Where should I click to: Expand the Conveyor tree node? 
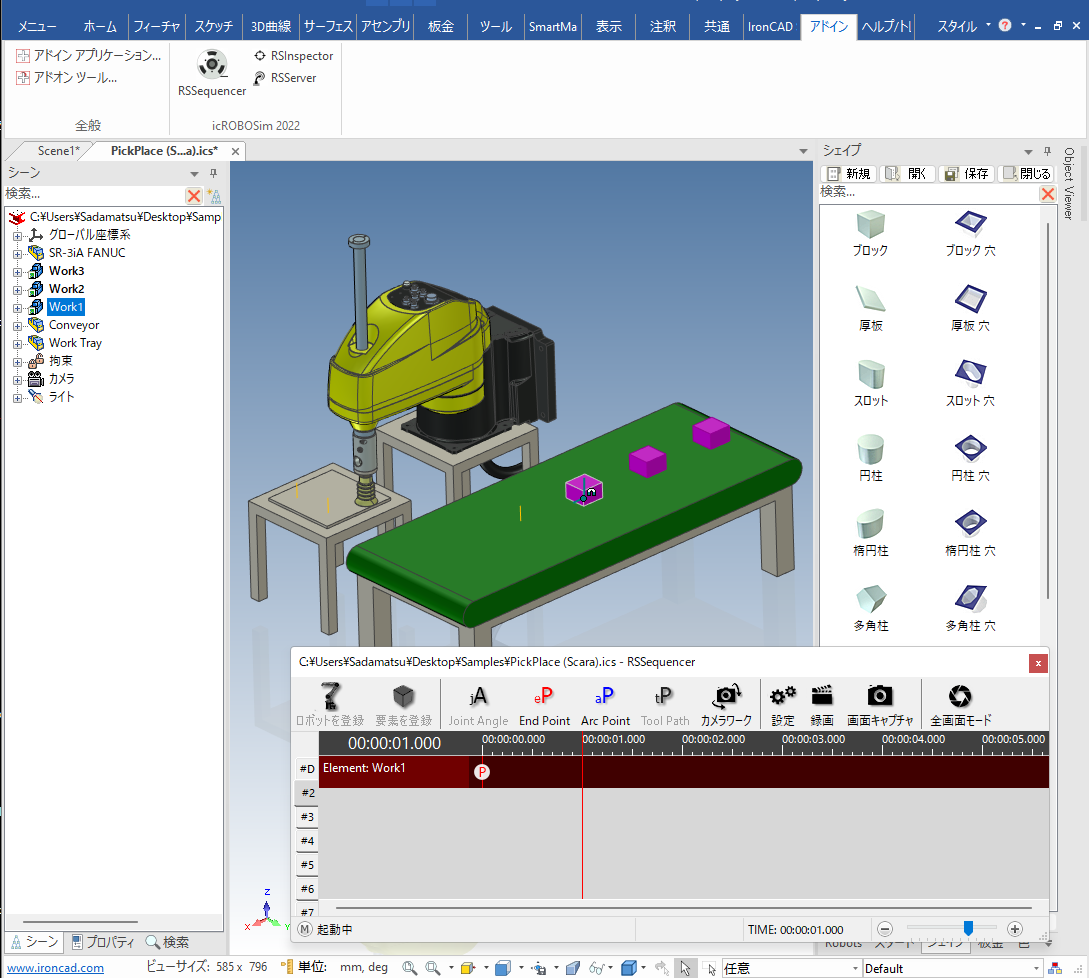coord(17,325)
